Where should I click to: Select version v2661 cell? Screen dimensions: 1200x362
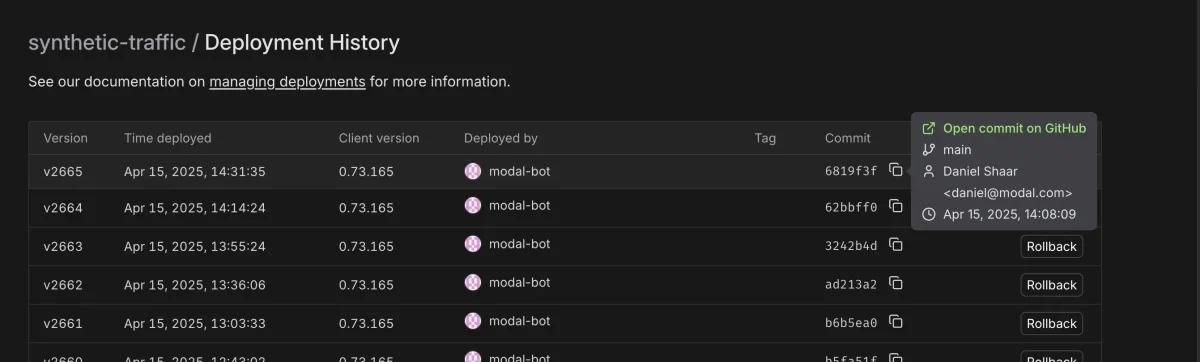point(63,323)
